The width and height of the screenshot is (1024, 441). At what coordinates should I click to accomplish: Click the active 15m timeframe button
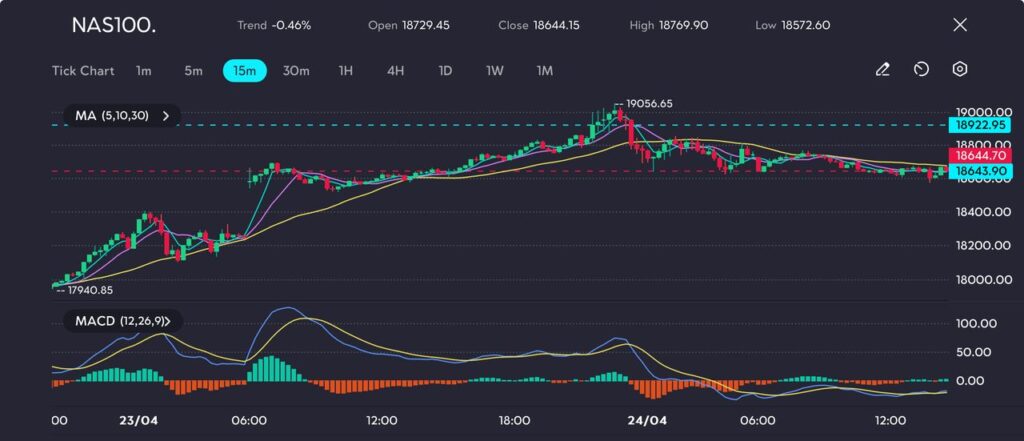click(244, 71)
